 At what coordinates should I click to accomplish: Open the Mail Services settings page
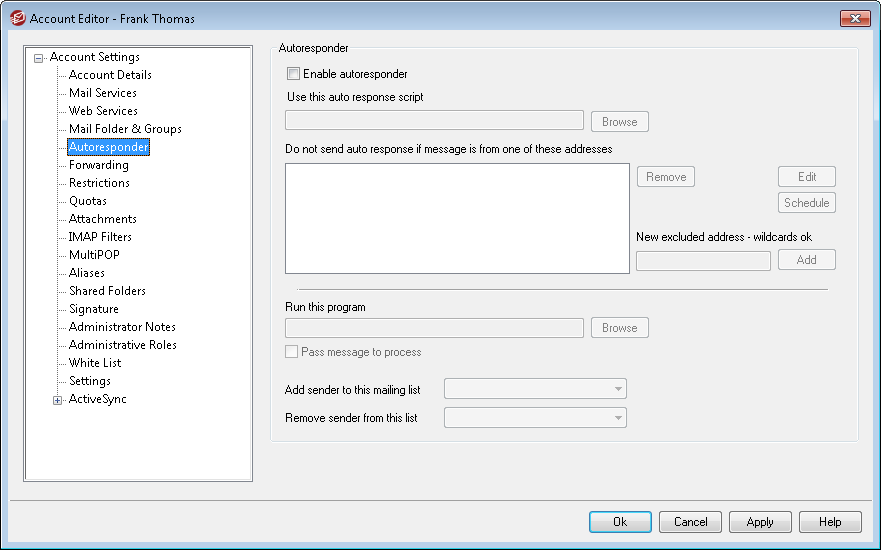(x=102, y=93)
